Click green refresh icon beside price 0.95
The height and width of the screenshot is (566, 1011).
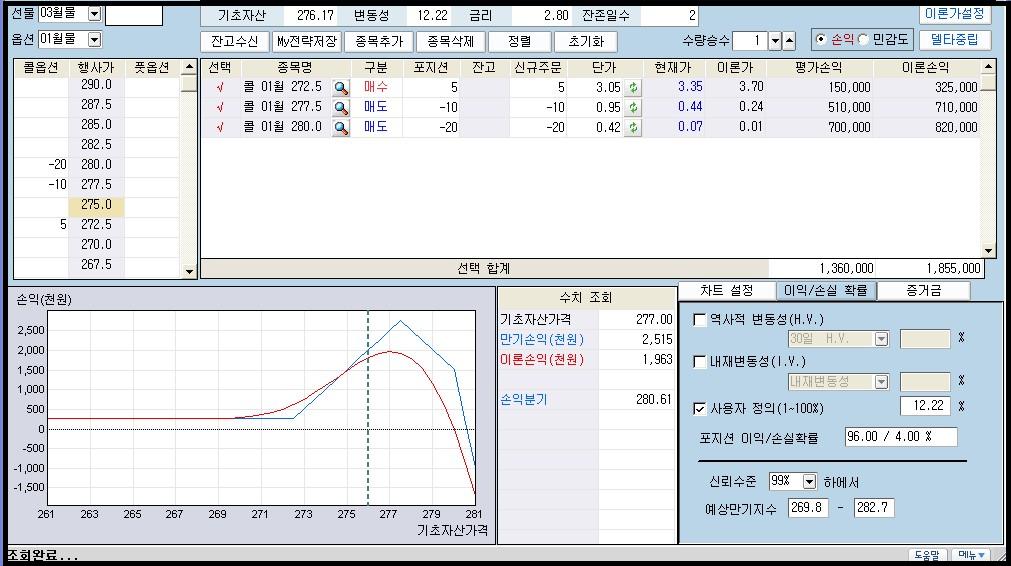click(x=632, y=107)
